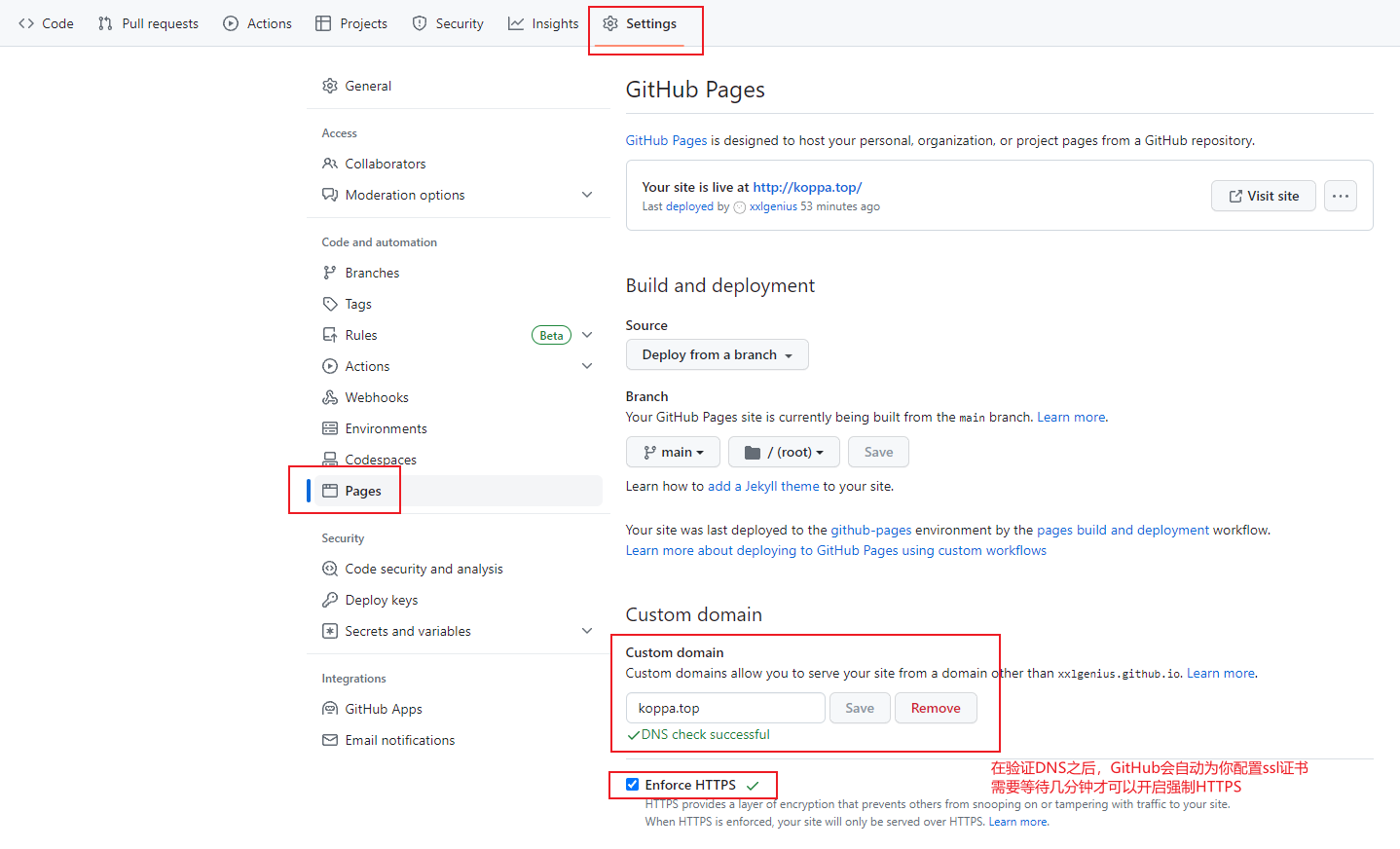The width and height of the screenshot is (1400, 849).
Task: Click the Beta badge beside Rules
Action: (551, 335)
